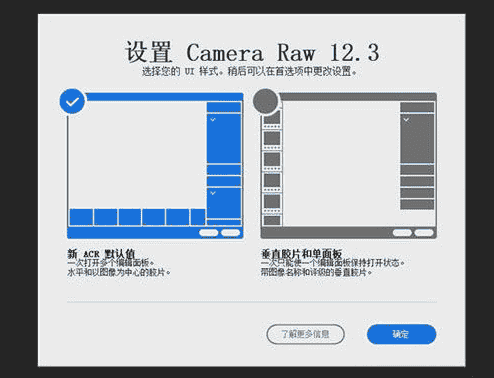This screenshot has width=494, height=378.
Task: Click the 新 ACR 默认值 label
Action: 101,254
